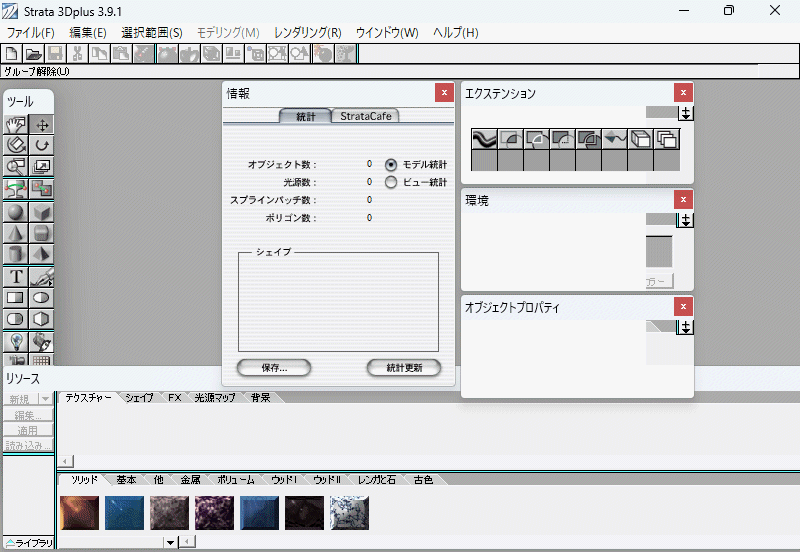Select the curved-arrow Rotate tool
This screenshot has width=800, height=552.
[x=41, y=145]
